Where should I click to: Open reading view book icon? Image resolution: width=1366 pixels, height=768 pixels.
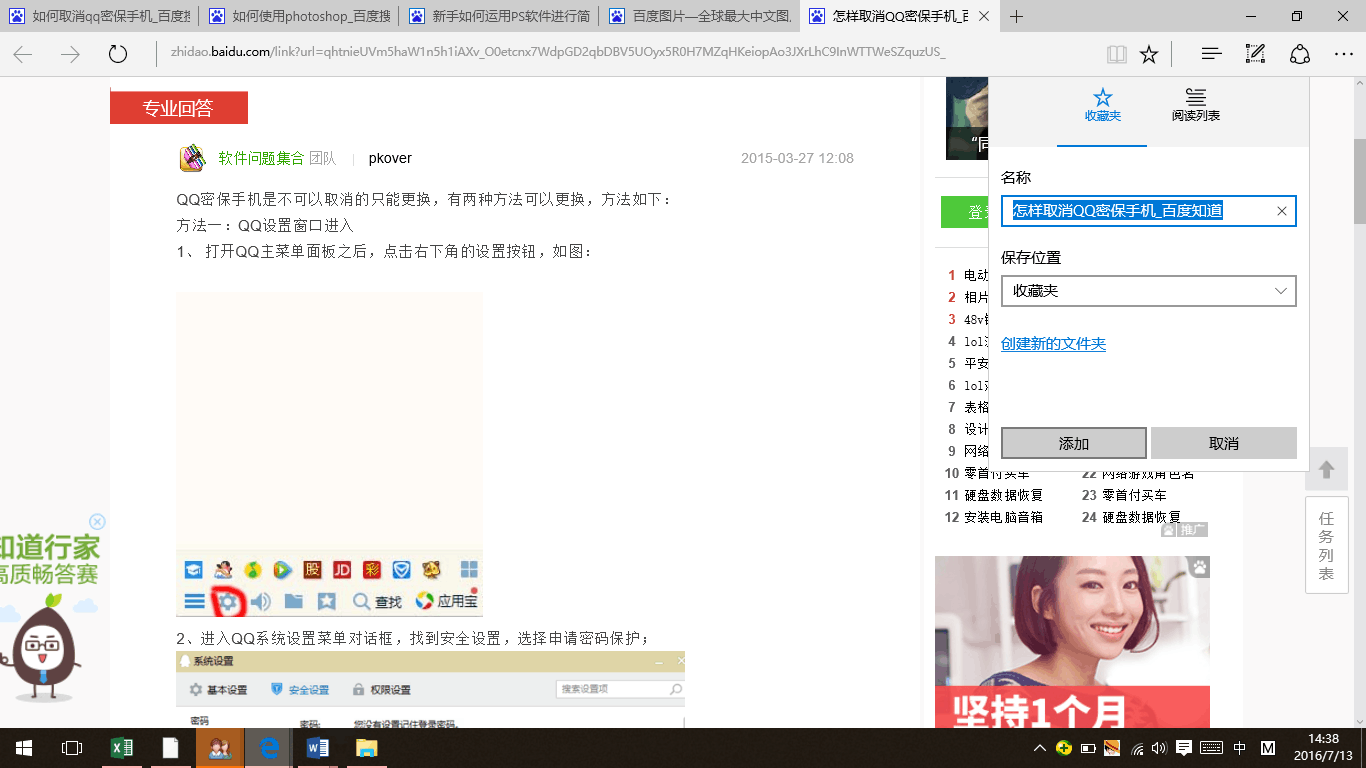point(1117,54)
